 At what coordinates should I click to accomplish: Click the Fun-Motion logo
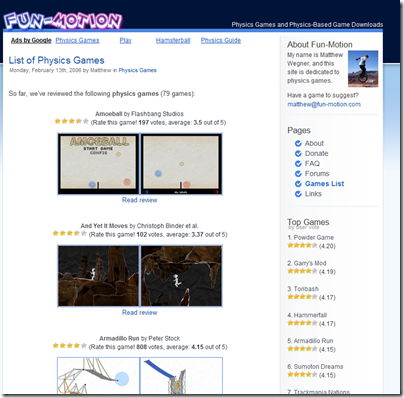[63, 21]
